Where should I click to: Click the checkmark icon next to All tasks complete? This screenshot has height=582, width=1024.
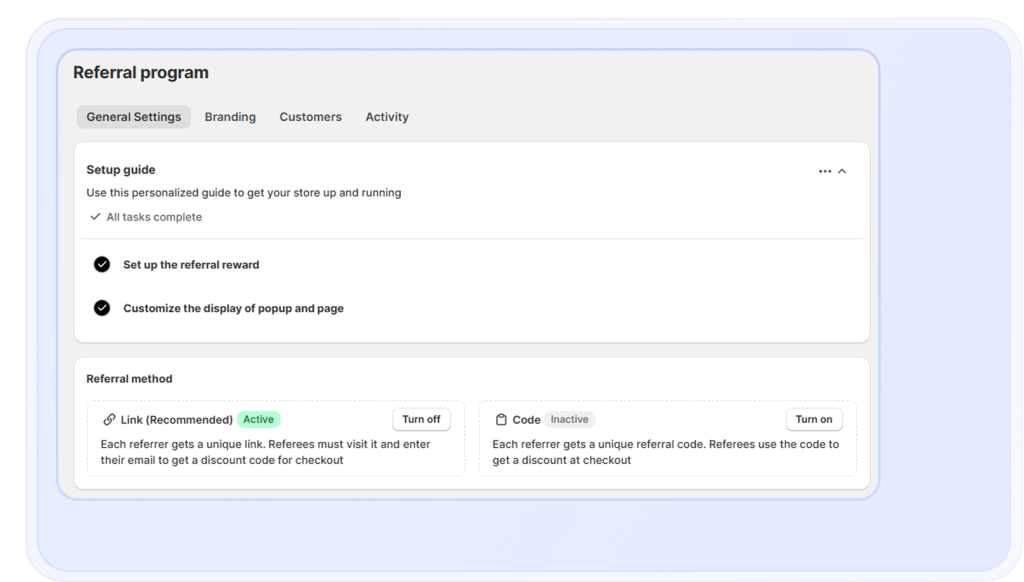96,216
